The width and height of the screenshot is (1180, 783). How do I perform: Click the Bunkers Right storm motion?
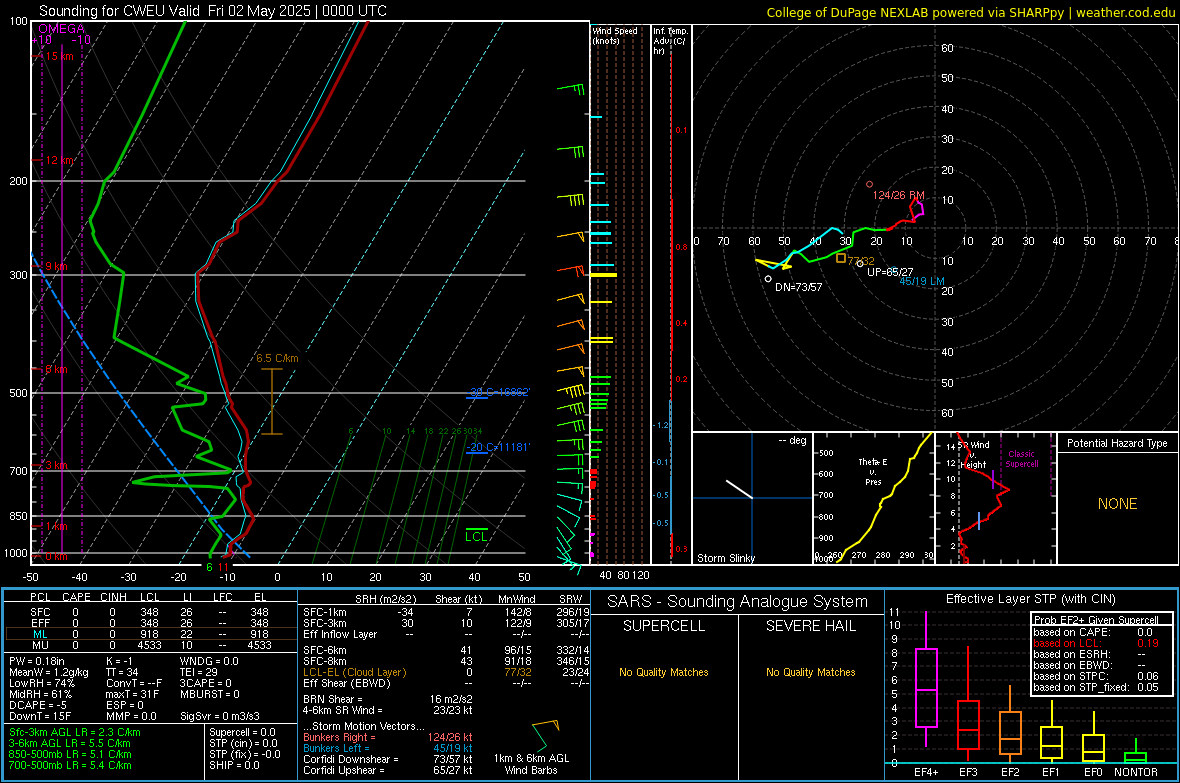pos(388,738)
